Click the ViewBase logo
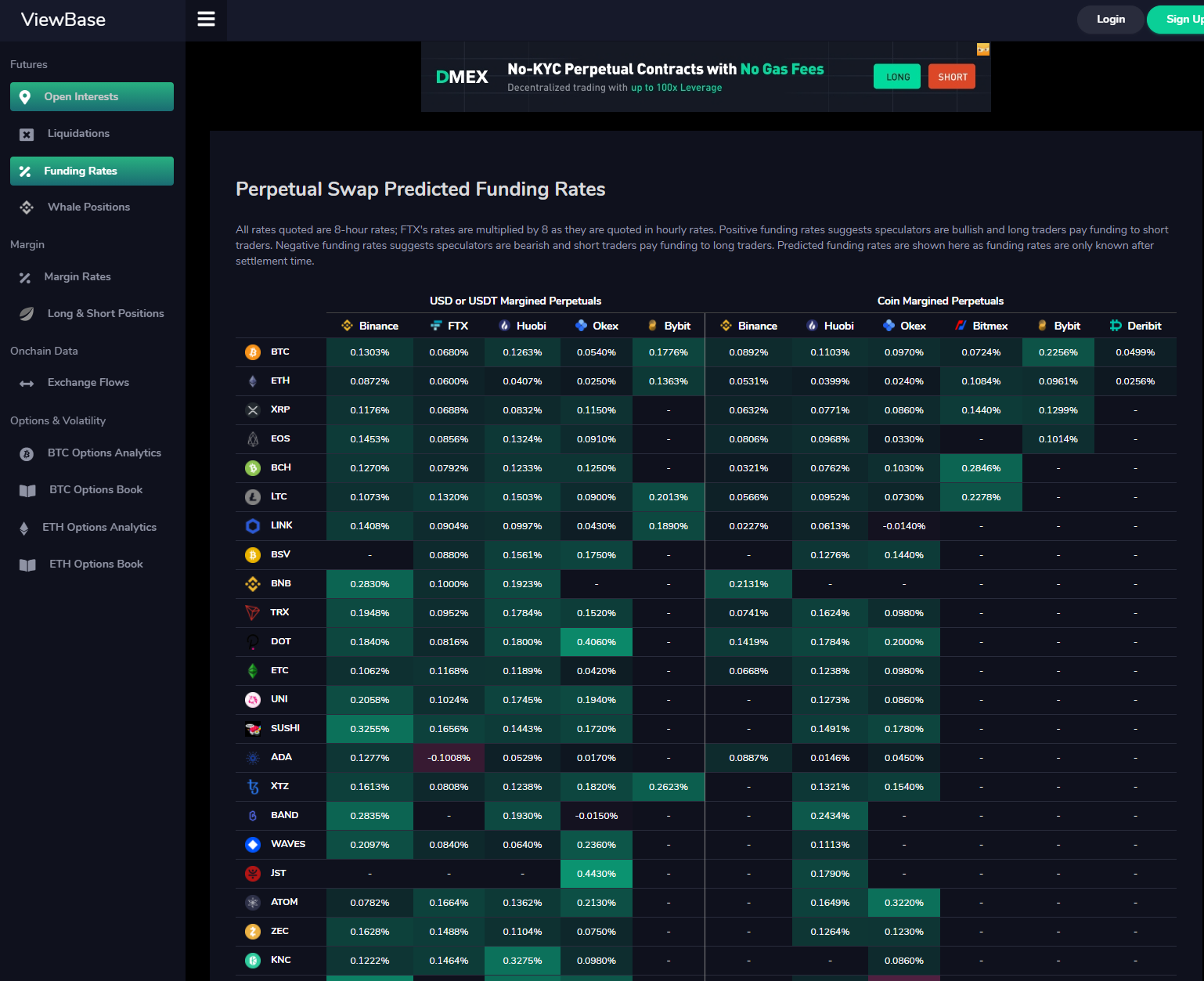This screenshot has height=981, width=1204. click(x=63, y=20)
